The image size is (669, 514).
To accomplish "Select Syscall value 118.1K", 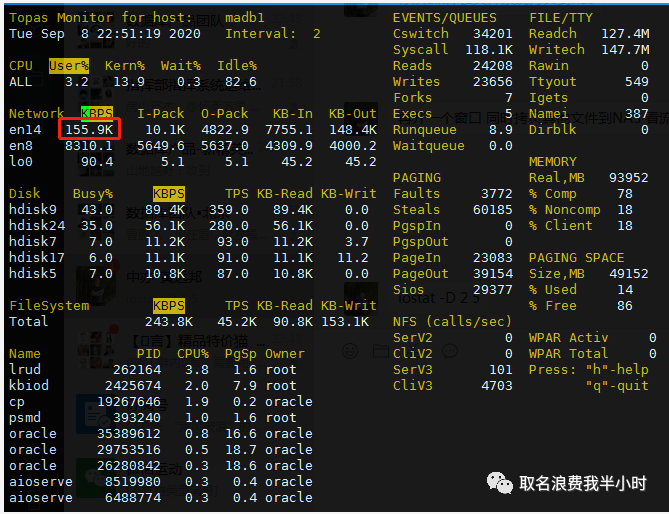I will pyautogui.click(x=489, y=49).
